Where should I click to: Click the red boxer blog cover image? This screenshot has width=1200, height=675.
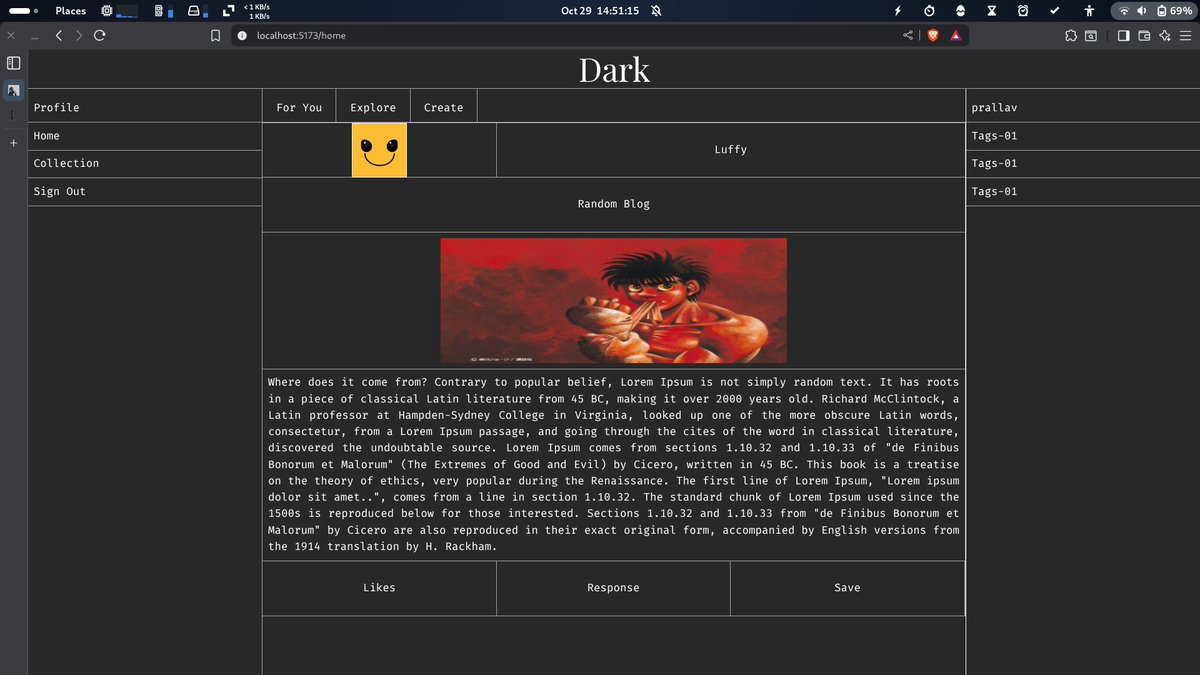(613, 300)
